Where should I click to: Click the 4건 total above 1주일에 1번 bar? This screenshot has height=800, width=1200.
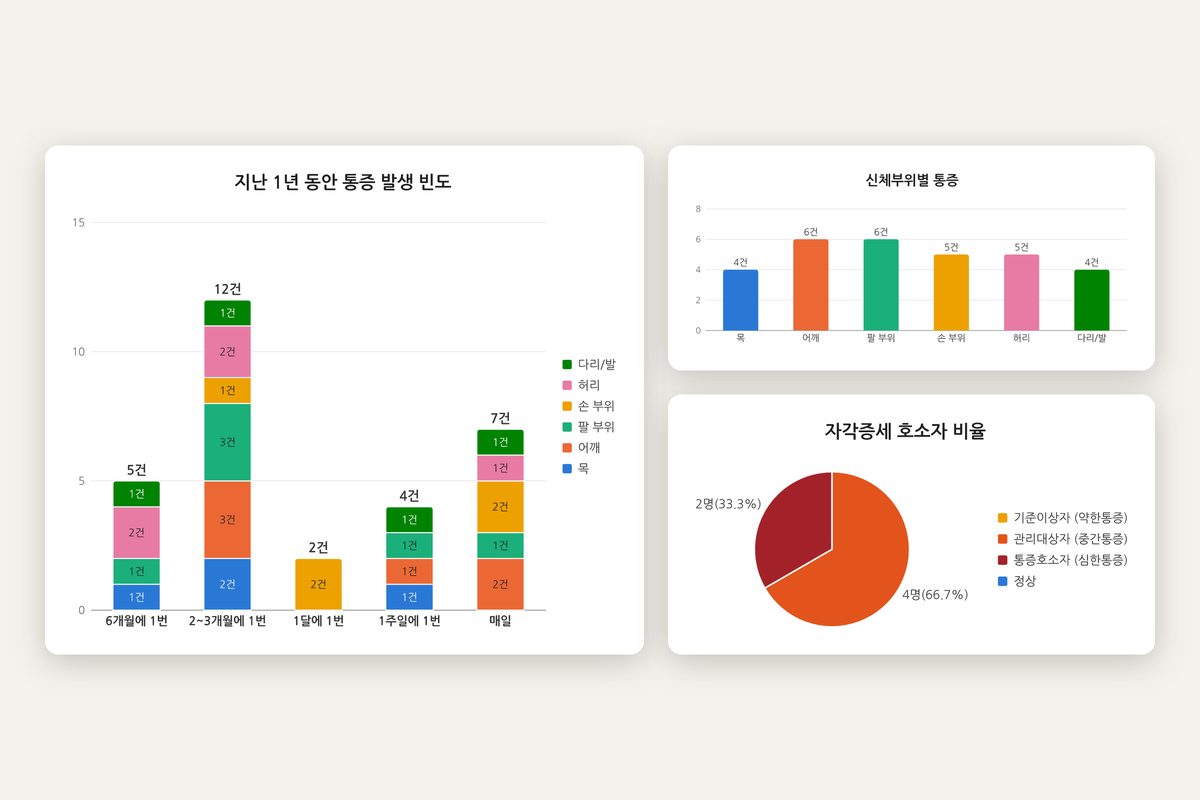(409, 496)
